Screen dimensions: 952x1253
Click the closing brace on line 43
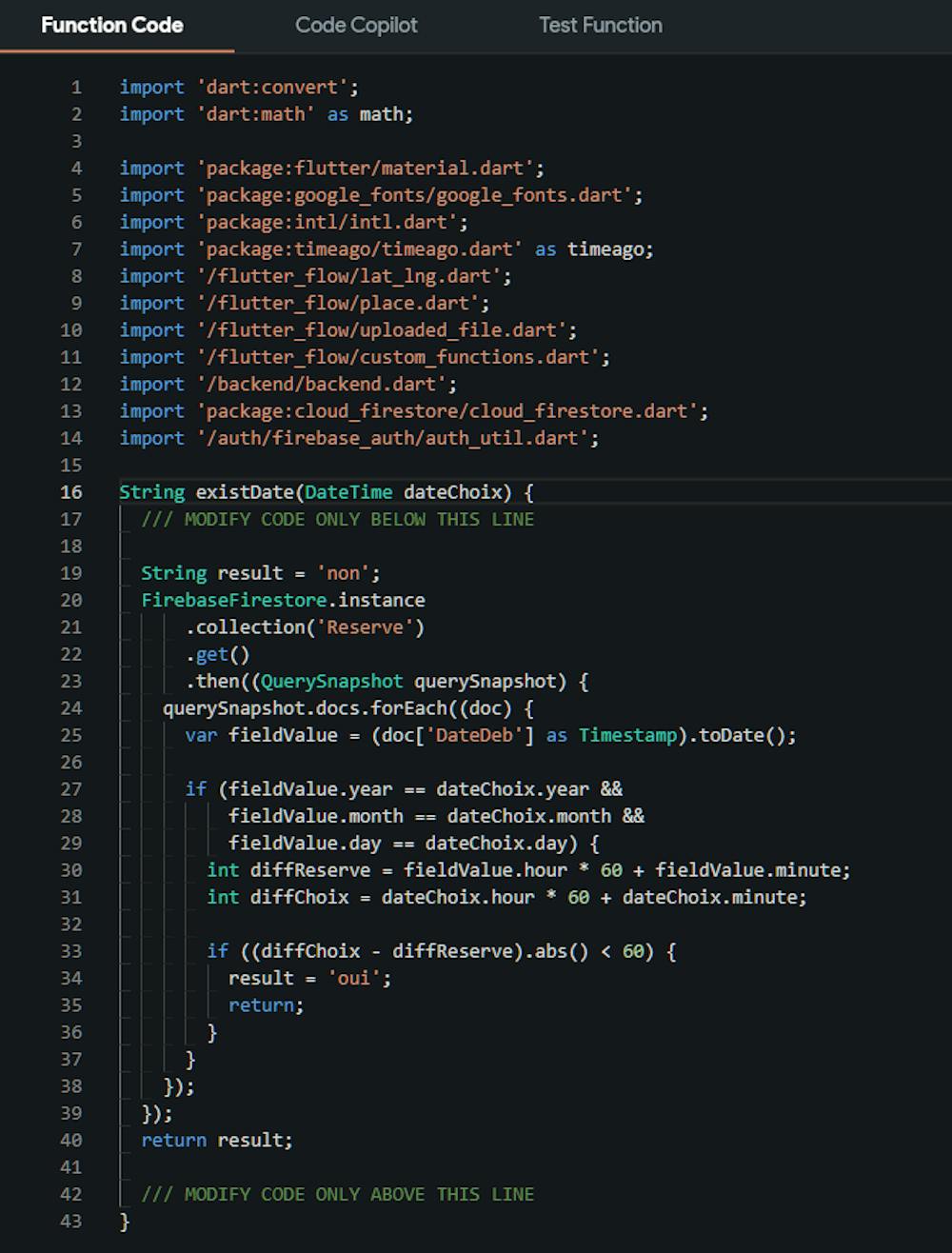[x=125, y=1221]
